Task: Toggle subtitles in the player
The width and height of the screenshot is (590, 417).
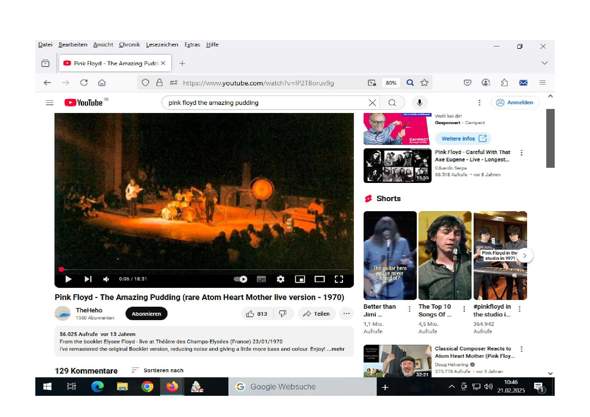Action: [261, 279]
